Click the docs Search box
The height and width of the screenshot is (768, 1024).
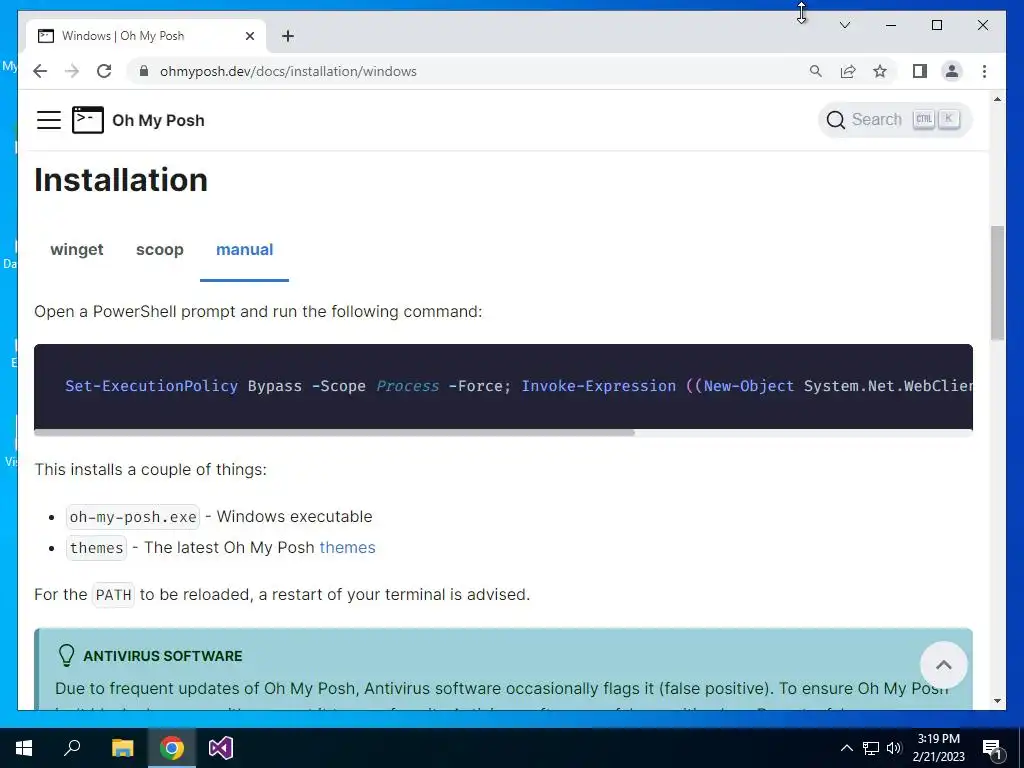point(895,120)
